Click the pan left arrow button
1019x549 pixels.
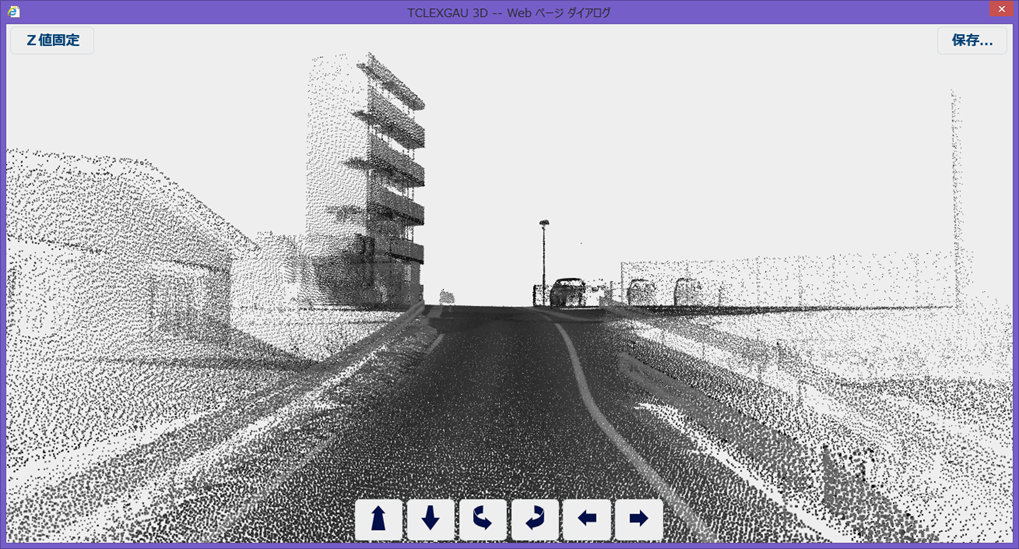coord(587,519)
